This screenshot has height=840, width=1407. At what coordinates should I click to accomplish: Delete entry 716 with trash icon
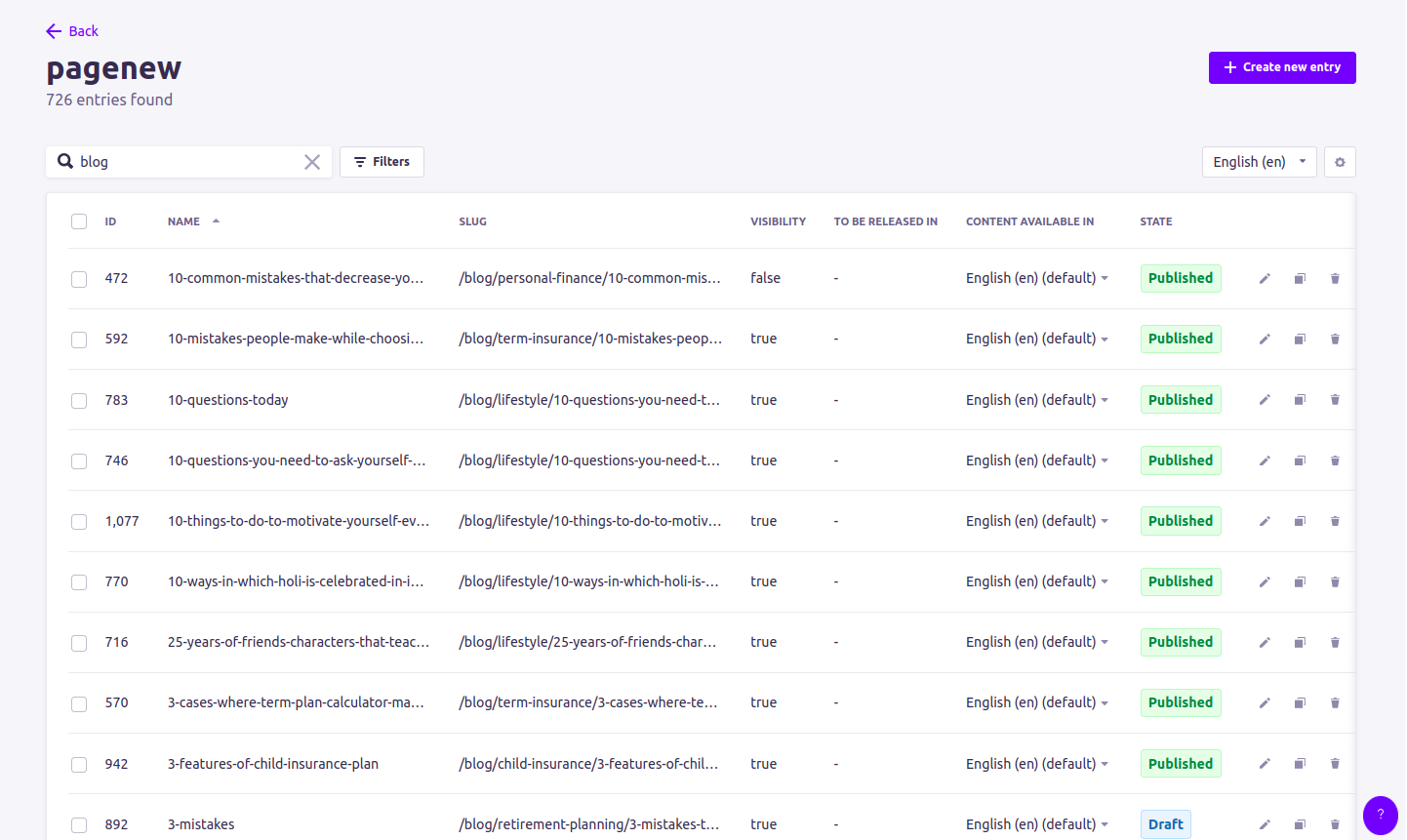(x=1335, y=643)
